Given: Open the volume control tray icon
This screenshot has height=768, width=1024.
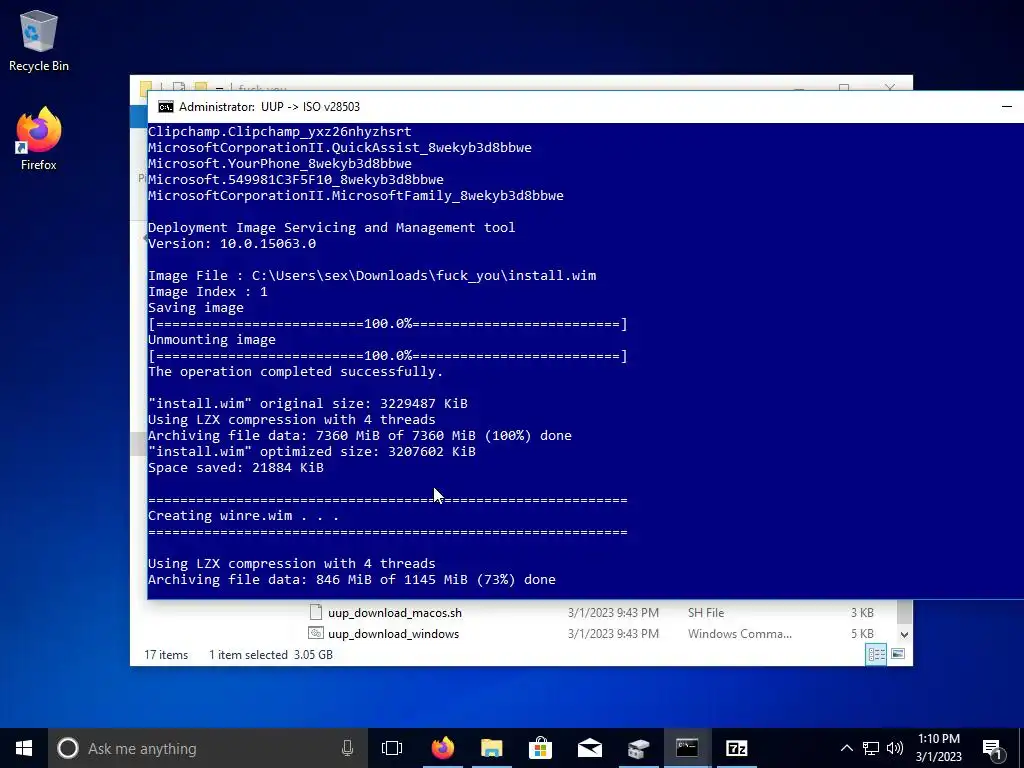Looking at the screenshot, I should [x=895, y=748].
